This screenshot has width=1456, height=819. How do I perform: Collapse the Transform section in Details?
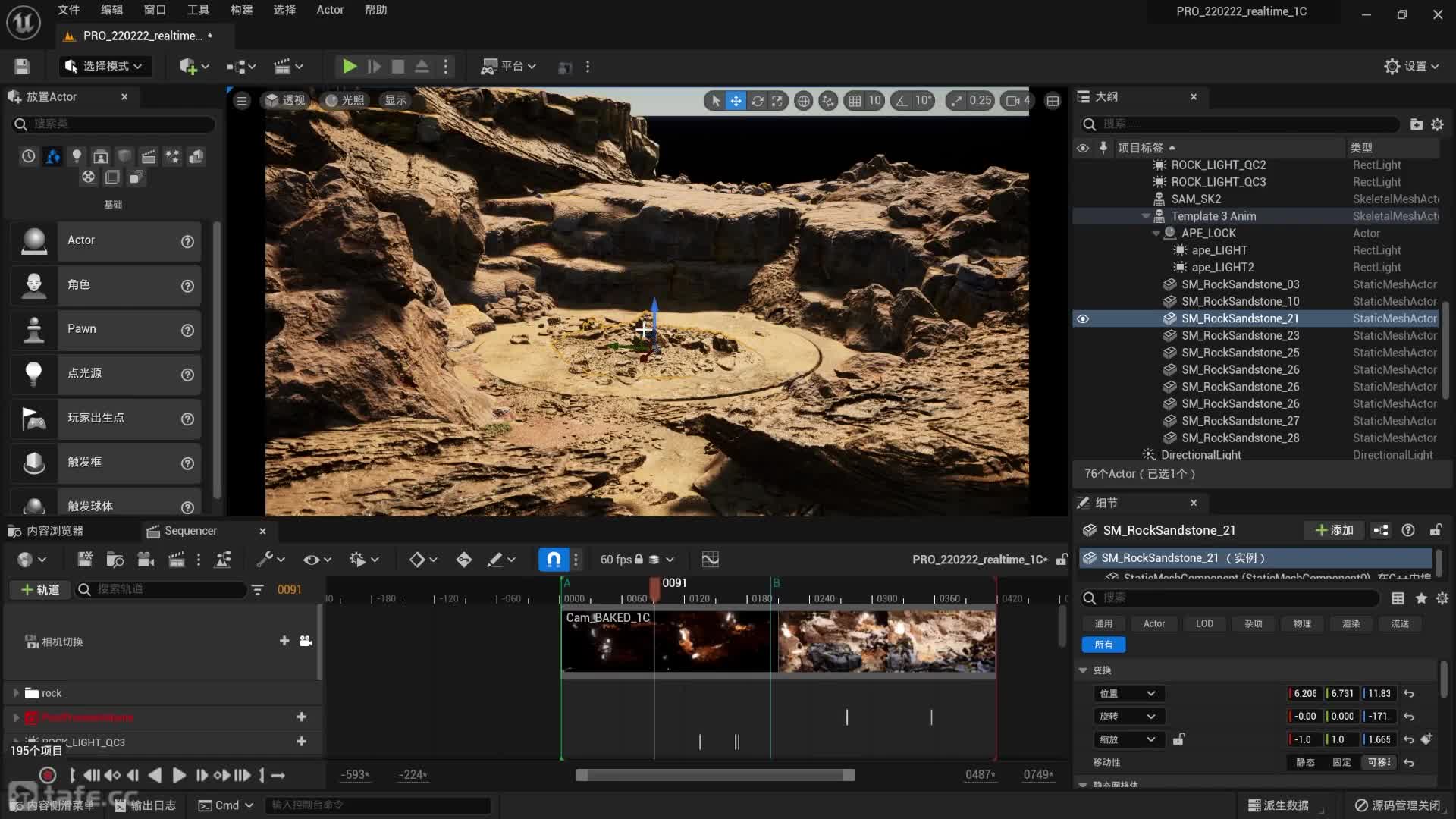point(1083,670)
